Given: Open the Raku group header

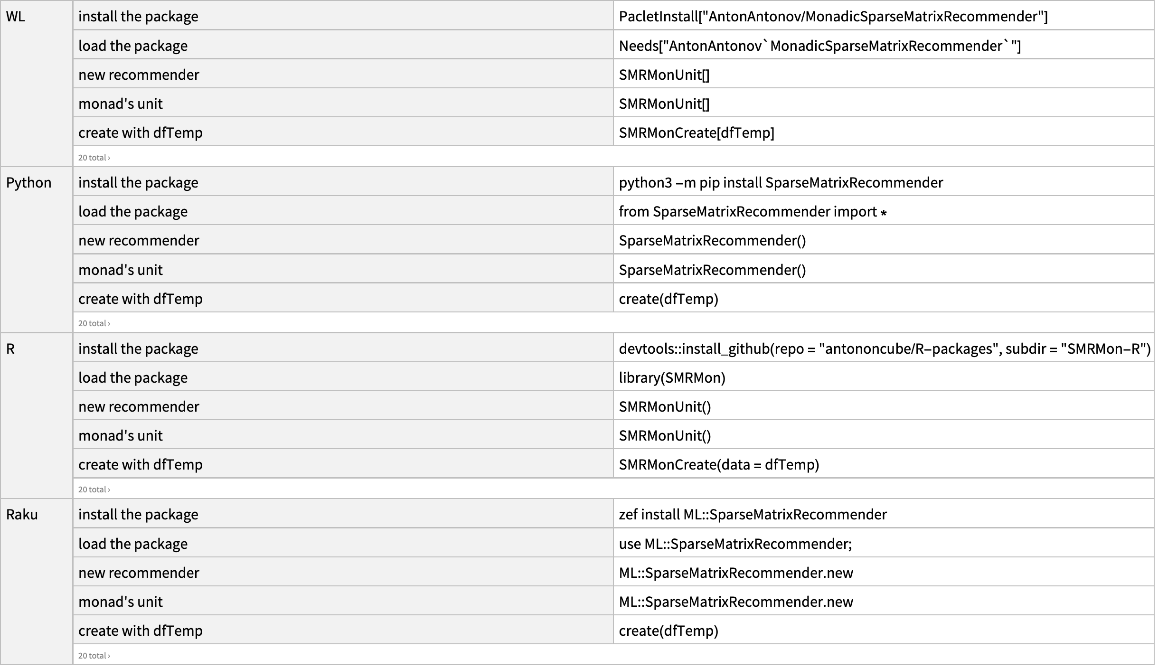Looking at the screenshot, I should 23,515.
